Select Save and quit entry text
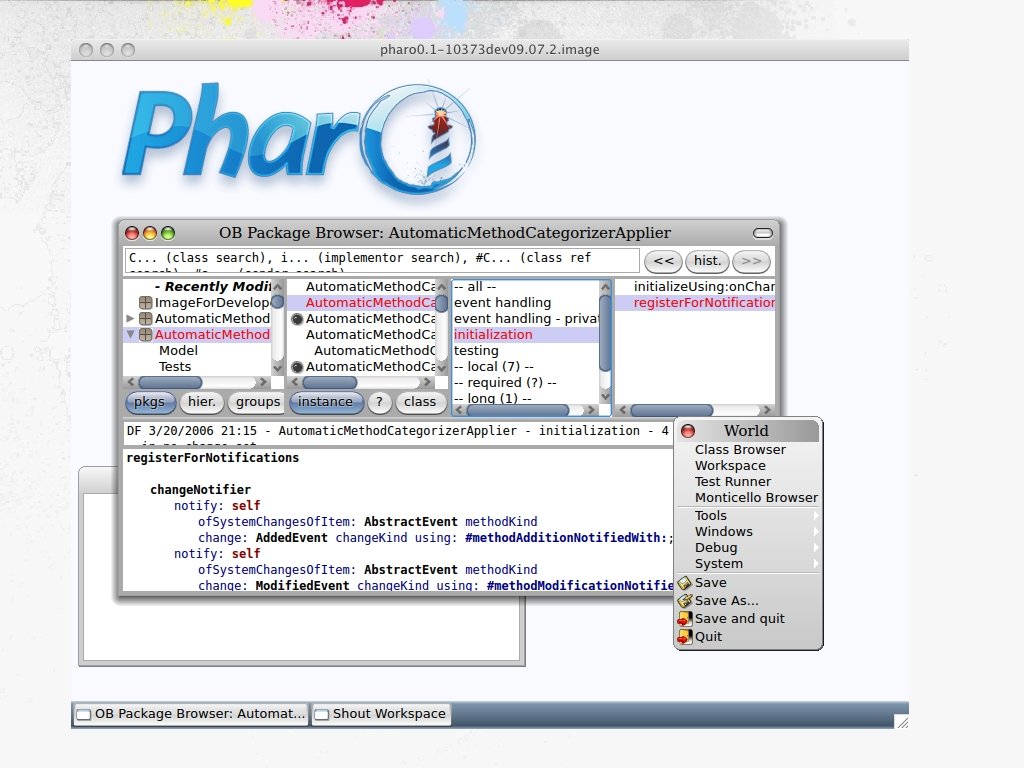The height and width of the screenshot is (768, 1024). tap(740, 618)
